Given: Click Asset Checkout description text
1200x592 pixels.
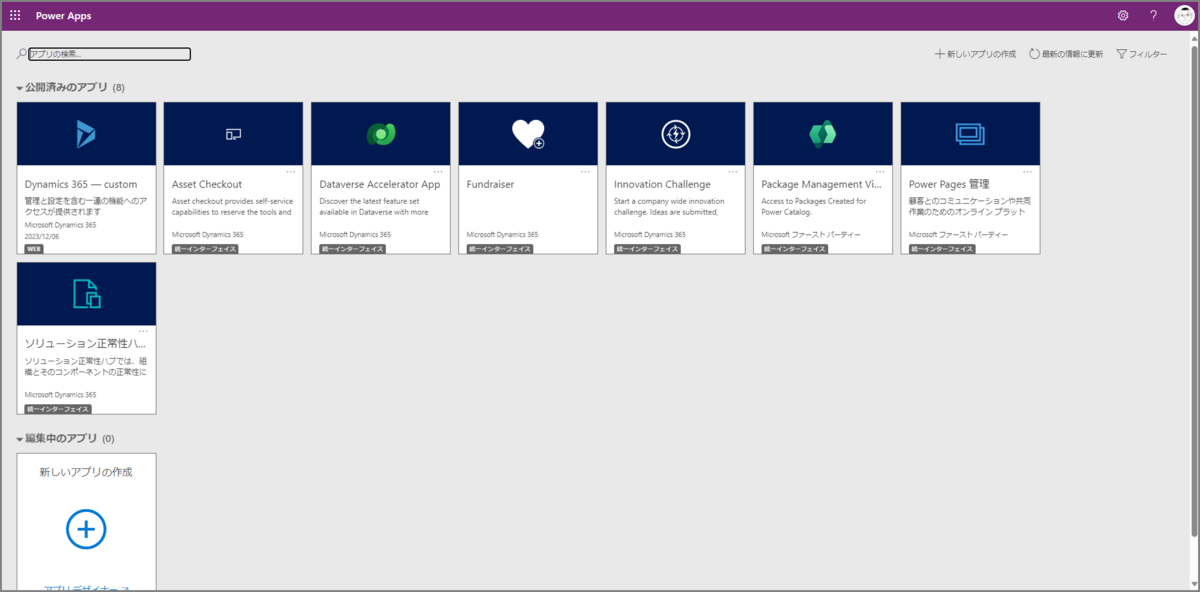Looking at the screenshot, I should tap(232, 207).
